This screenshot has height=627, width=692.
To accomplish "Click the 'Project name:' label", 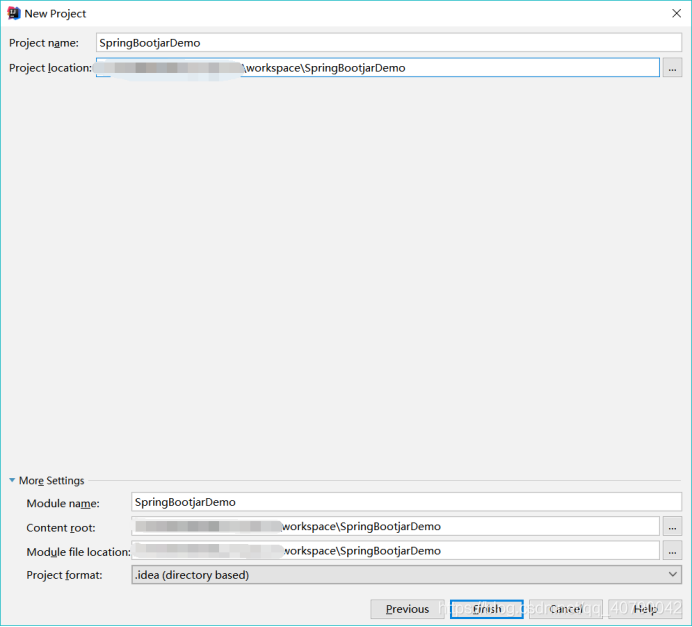I will point(44,43).
